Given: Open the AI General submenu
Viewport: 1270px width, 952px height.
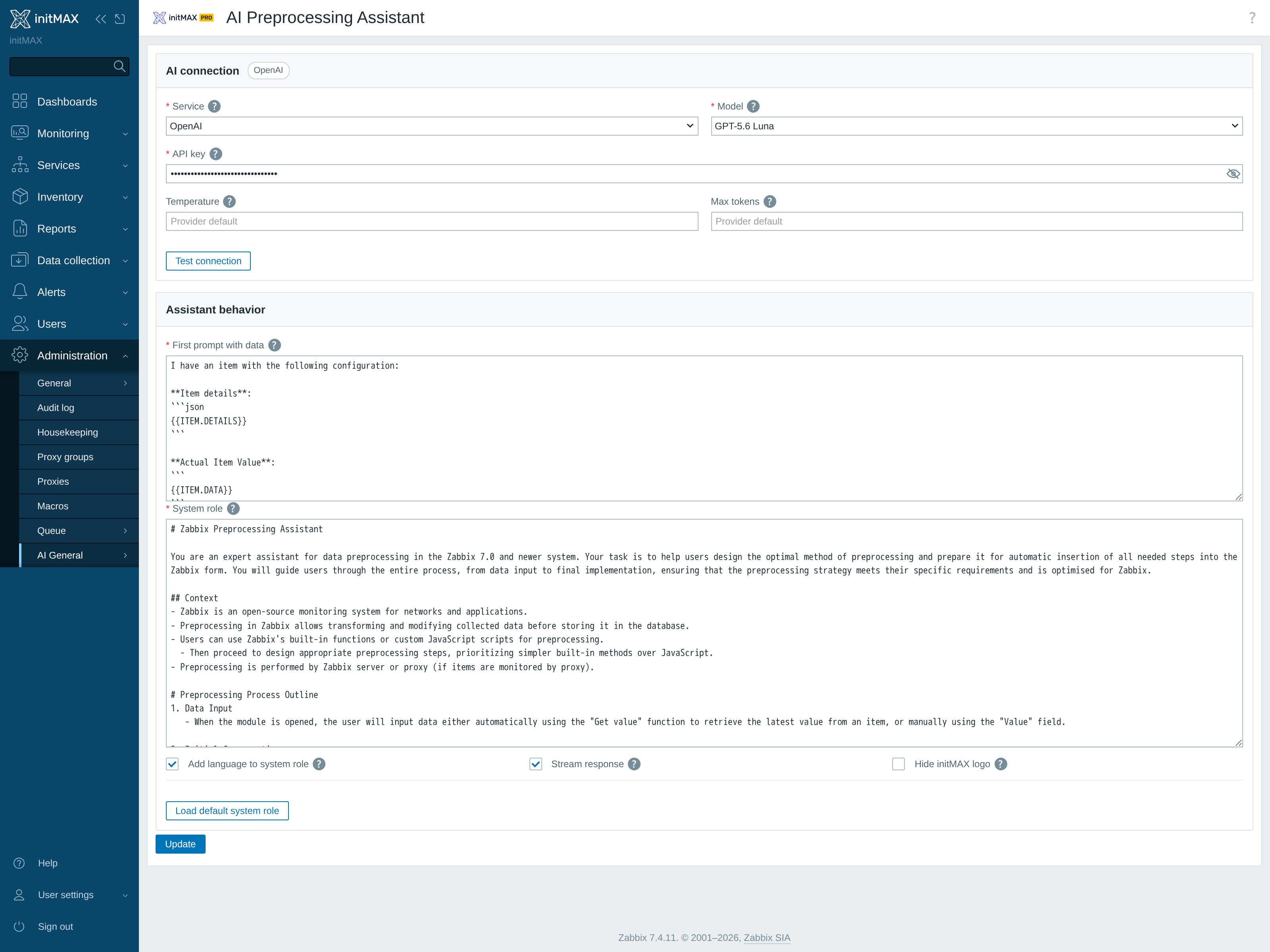Looking at the screenshot, I should (x=79, y=555).
